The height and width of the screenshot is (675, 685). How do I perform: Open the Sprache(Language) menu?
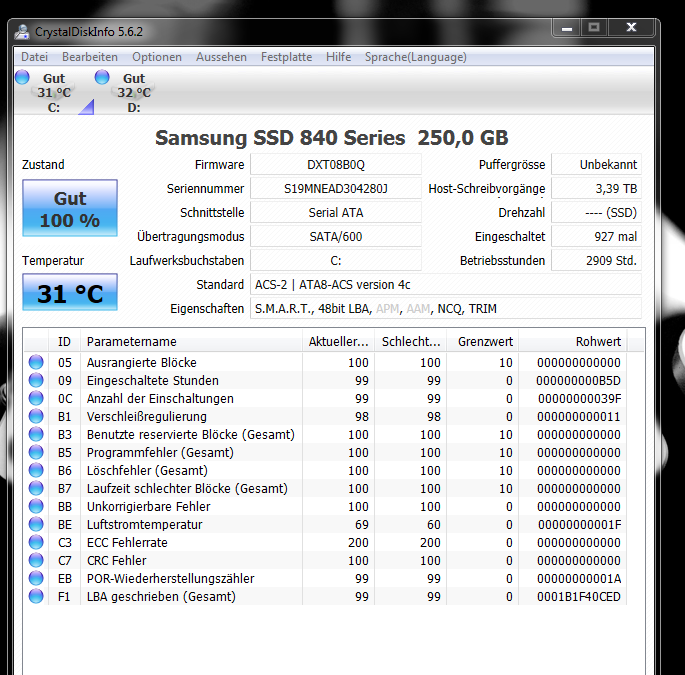pos(415,57)
